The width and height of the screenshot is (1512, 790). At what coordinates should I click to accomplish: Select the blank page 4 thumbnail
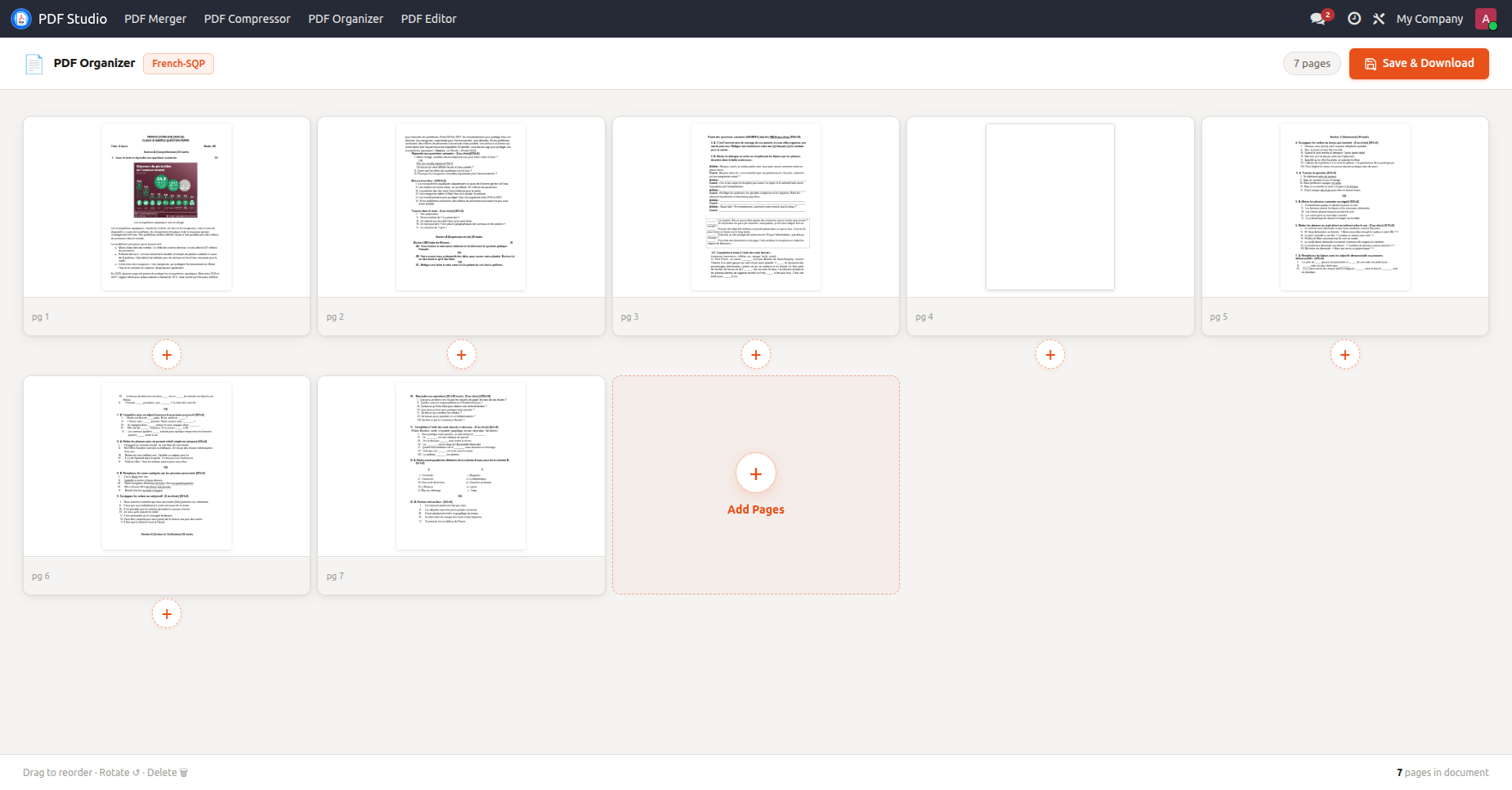(x=1050, y=207)
